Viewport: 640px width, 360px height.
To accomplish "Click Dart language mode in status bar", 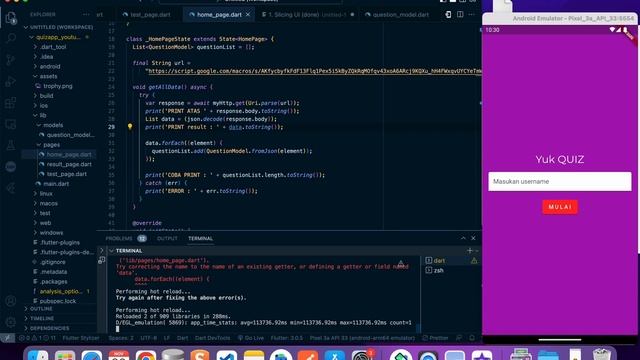I will tap(182, 338).
